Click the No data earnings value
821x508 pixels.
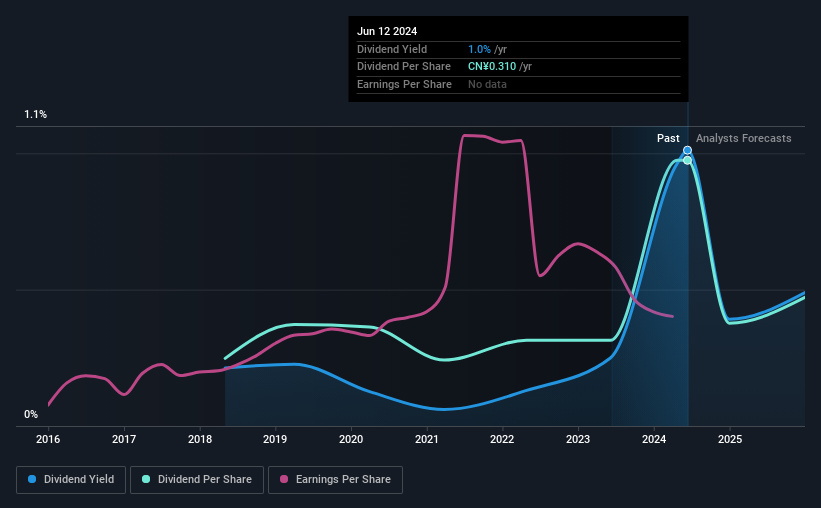coord(487,84)
